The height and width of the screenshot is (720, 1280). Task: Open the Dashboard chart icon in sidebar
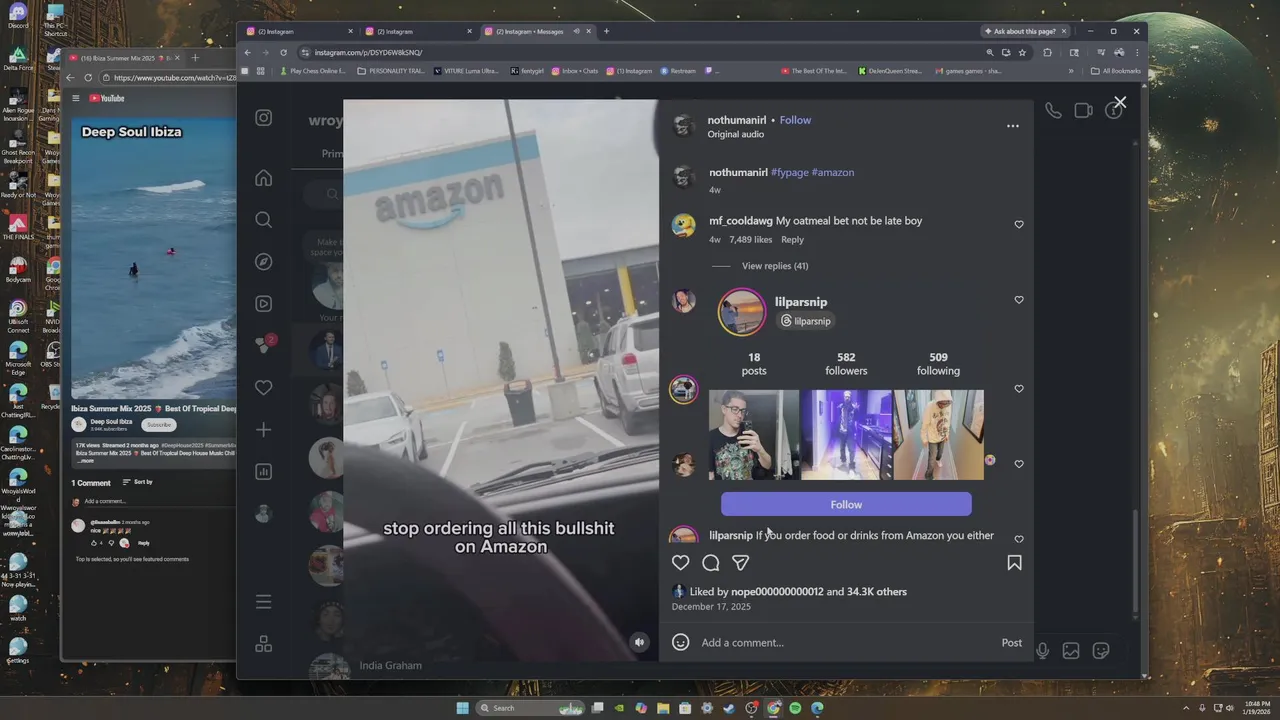[x=263, y=472]
